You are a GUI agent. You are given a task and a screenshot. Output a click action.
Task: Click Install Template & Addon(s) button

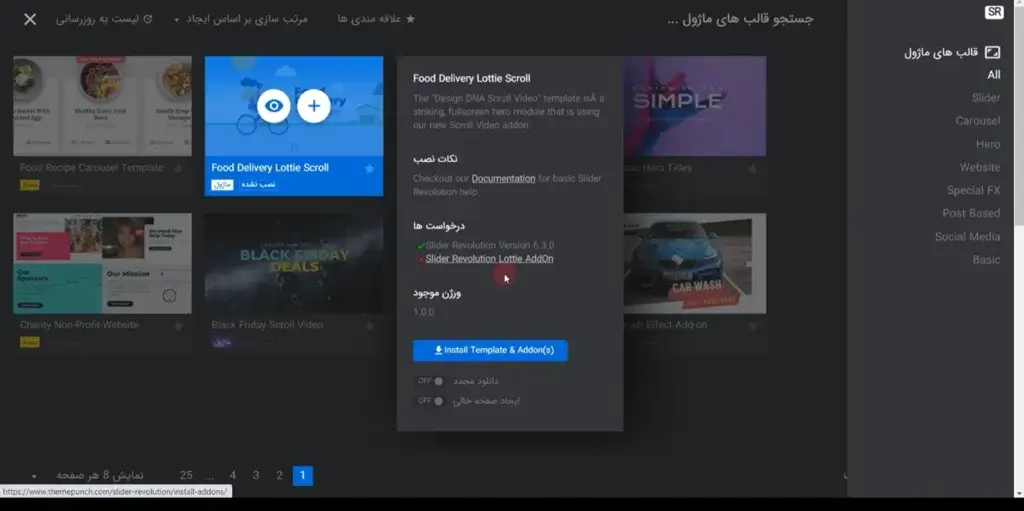click(x=490, y=350)
